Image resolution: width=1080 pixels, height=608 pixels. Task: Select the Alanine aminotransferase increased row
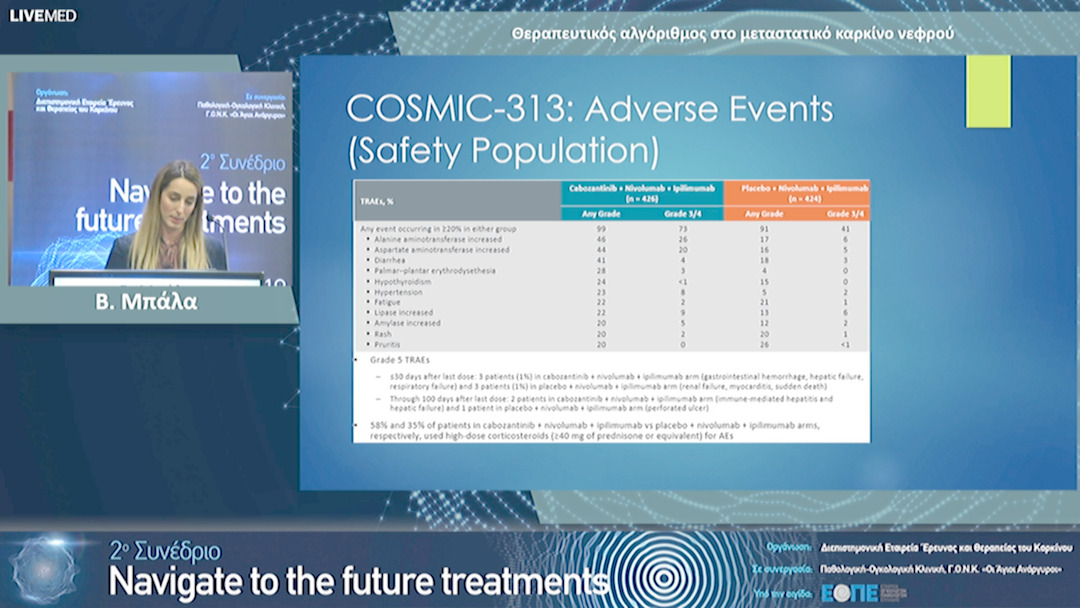(432, 239)
